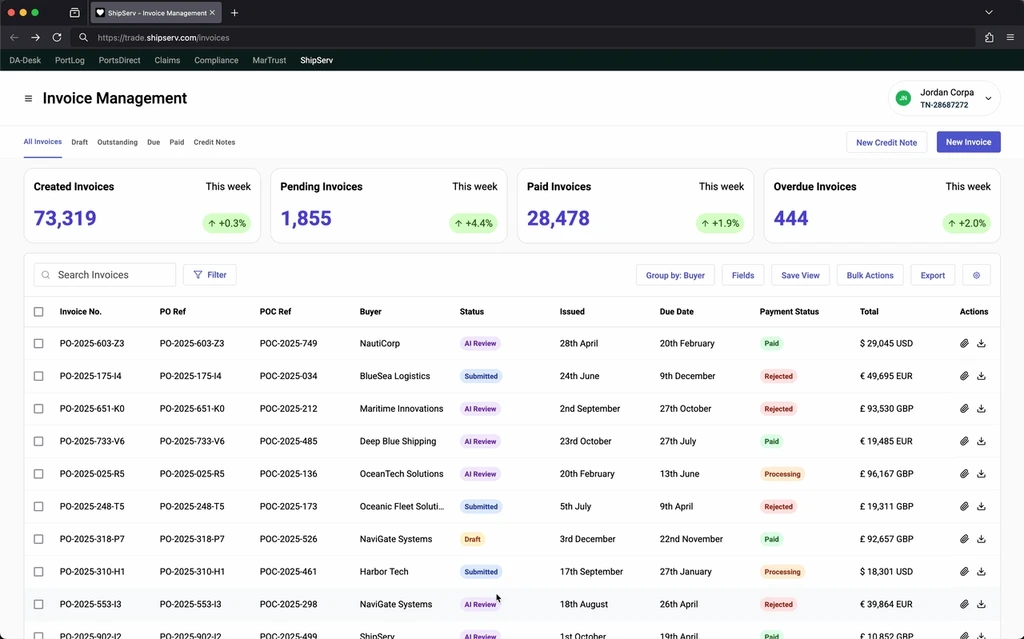Open the DA-Desk navigation link
The height and width of the screenshot is (639, 1024).
[25, 60]
